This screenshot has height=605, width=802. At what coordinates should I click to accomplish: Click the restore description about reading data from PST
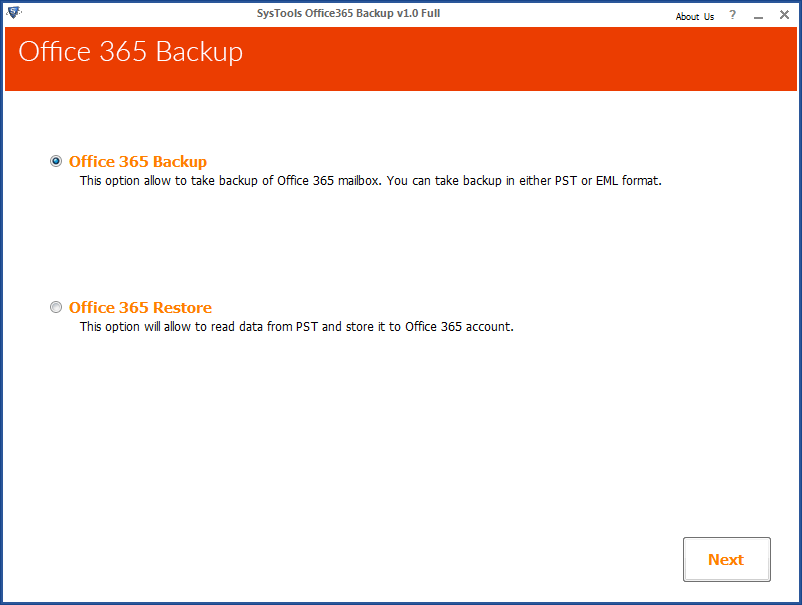(x=297, y=326)
